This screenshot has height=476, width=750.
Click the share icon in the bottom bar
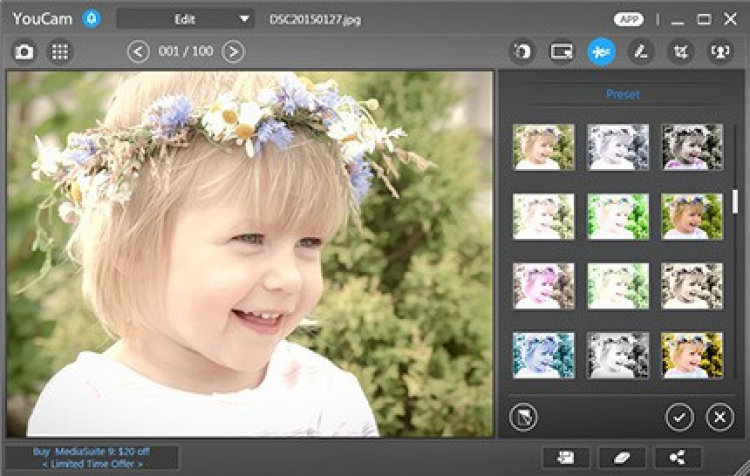[677, 458]
